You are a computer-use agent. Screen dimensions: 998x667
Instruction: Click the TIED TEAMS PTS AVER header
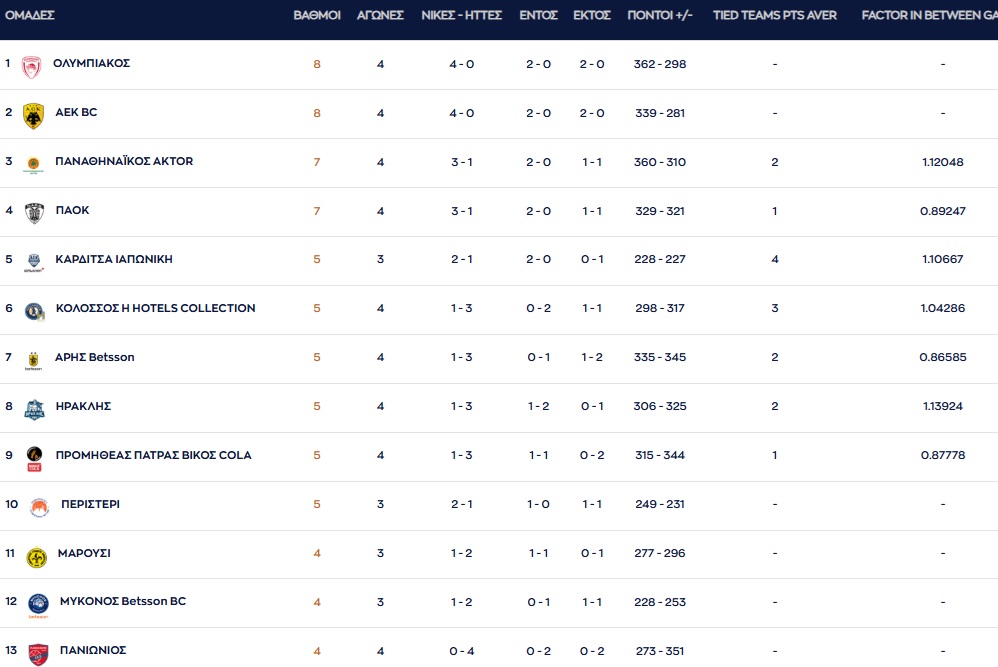(775, 16)
